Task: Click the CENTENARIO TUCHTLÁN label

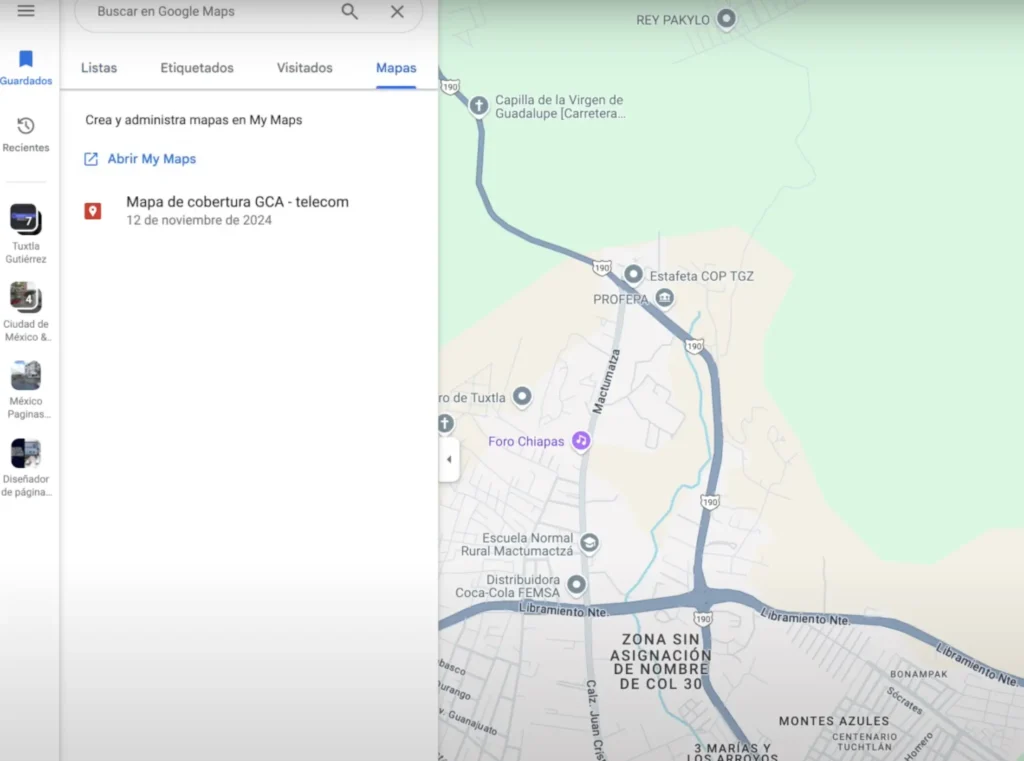Action: pos(864,741)
